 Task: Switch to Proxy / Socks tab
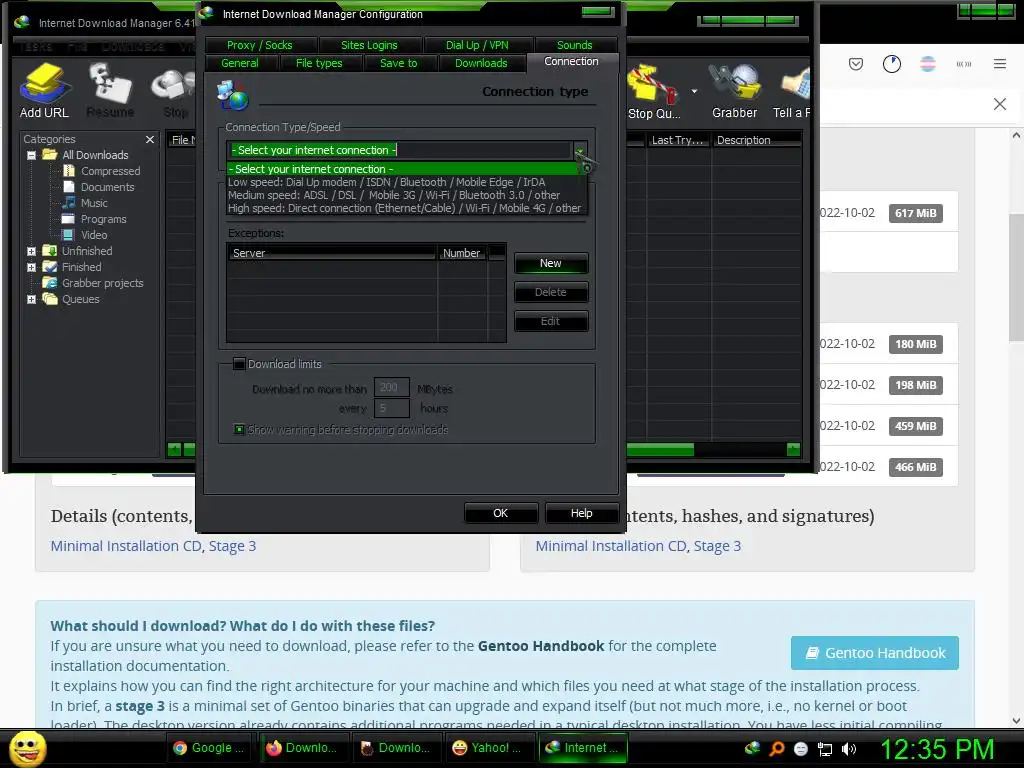(260, 45)
